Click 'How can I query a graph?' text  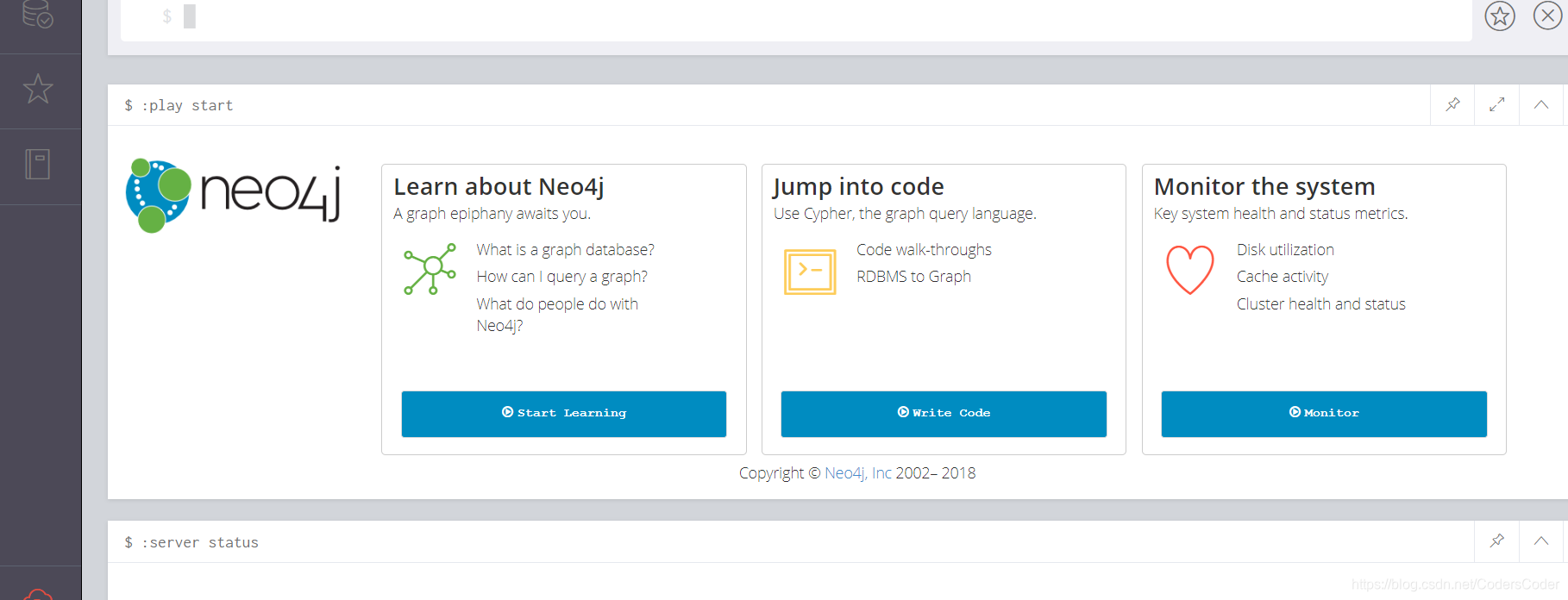click(x=561, y=277)
